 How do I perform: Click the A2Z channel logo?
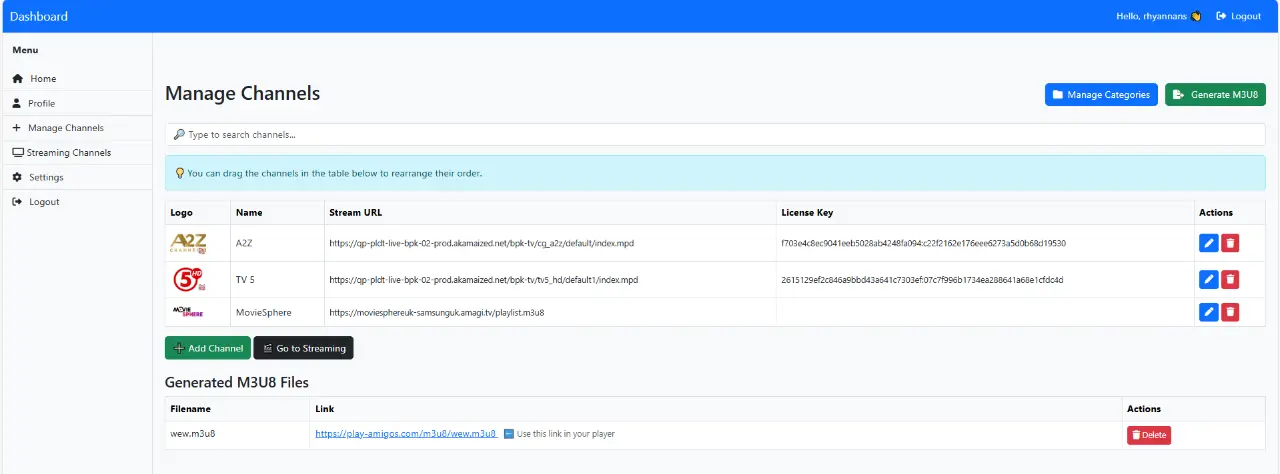pyautogui.click(x=188, y=243)
